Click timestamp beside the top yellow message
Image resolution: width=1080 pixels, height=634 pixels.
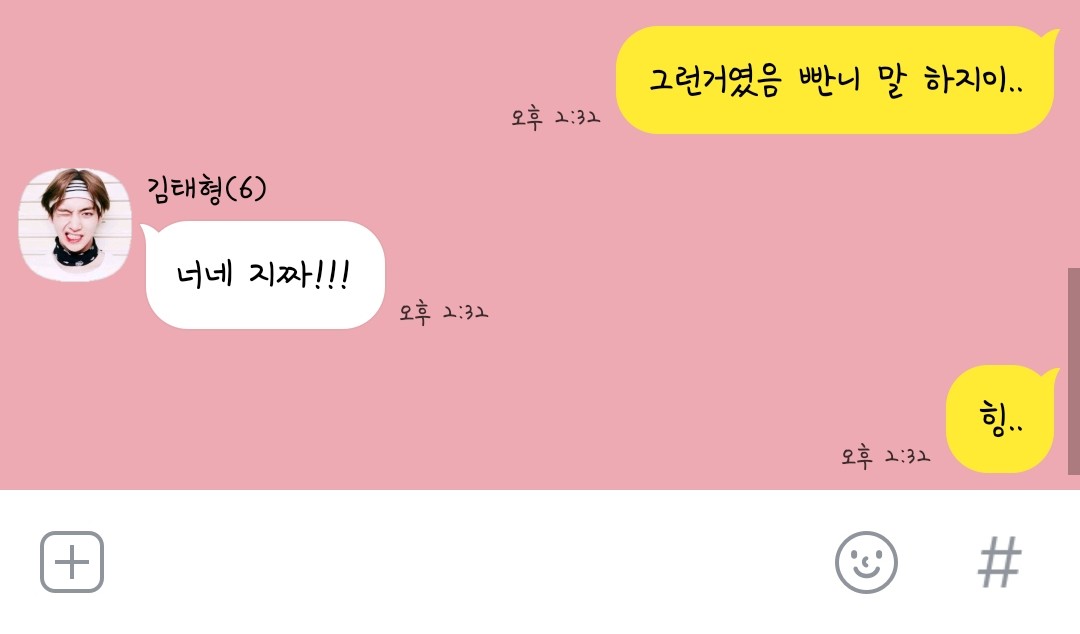(x=556, y=117)
